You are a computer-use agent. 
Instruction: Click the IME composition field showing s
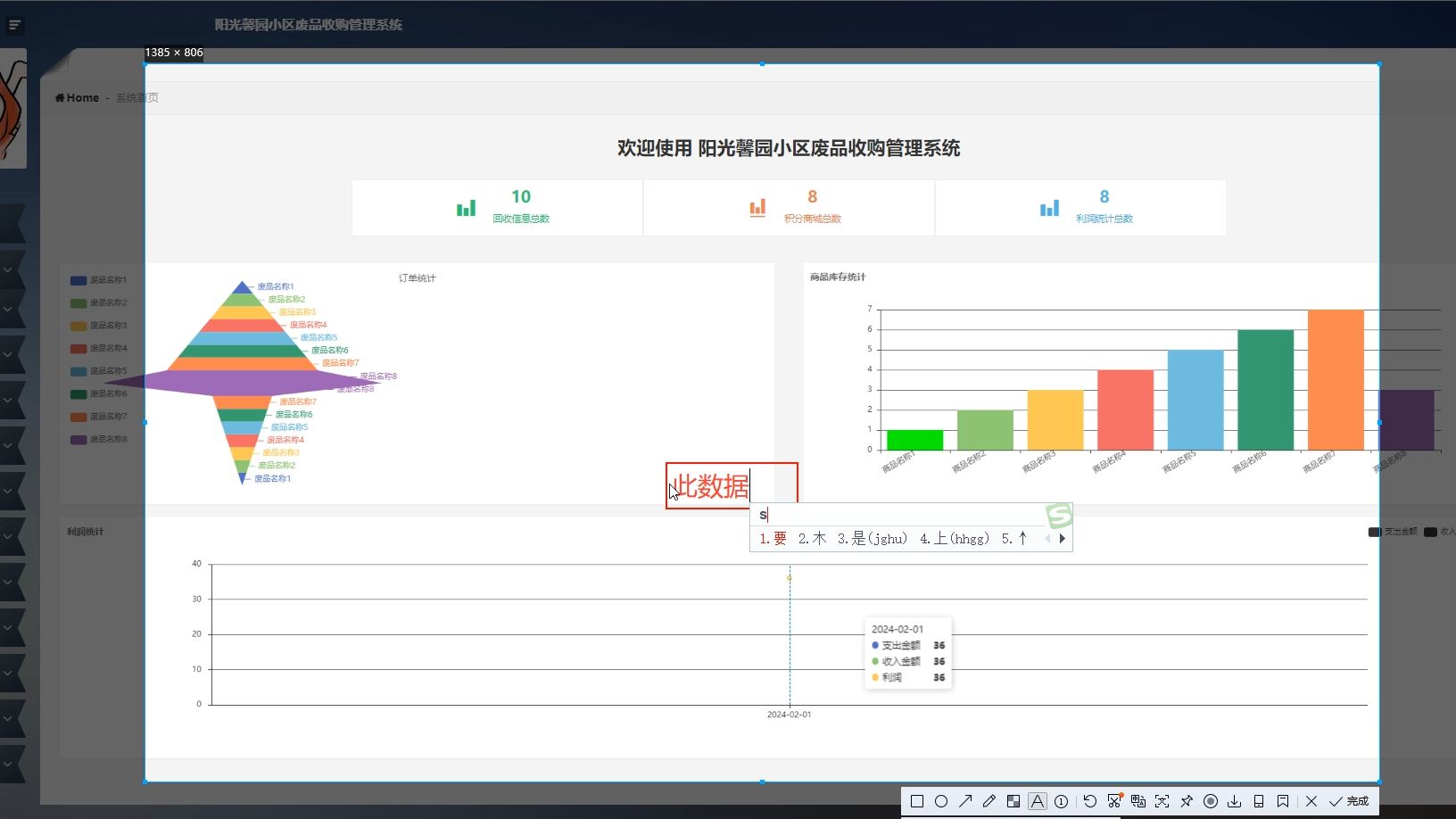pos(897,515)
